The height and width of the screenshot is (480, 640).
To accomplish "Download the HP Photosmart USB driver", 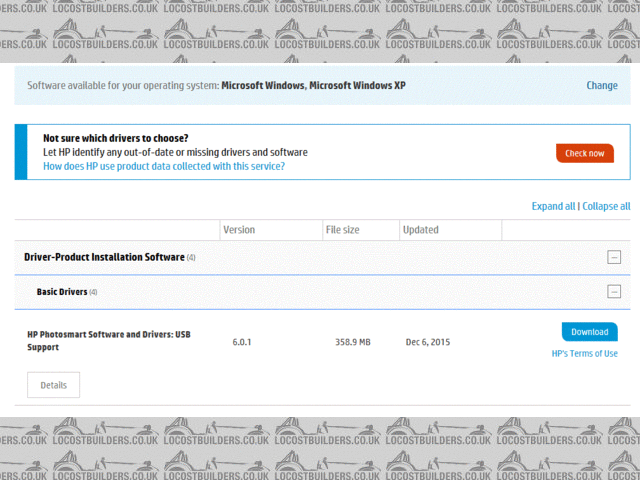I will 589,332.
